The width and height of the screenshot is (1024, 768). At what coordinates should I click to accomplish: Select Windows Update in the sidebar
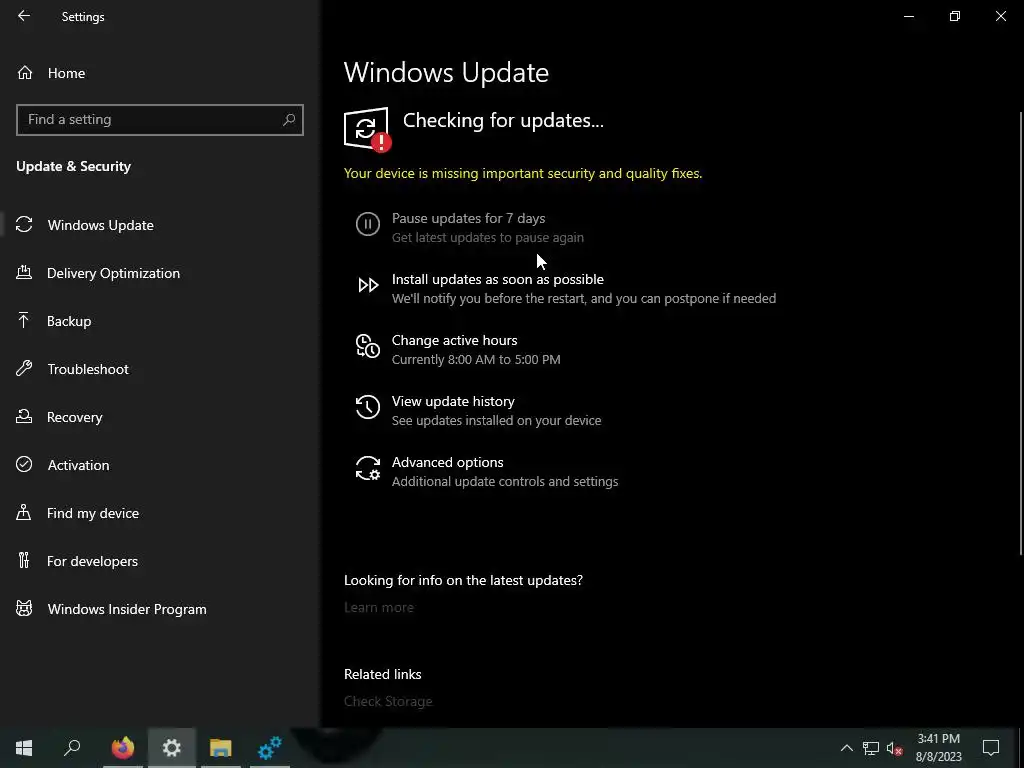[x=159, y=225]
